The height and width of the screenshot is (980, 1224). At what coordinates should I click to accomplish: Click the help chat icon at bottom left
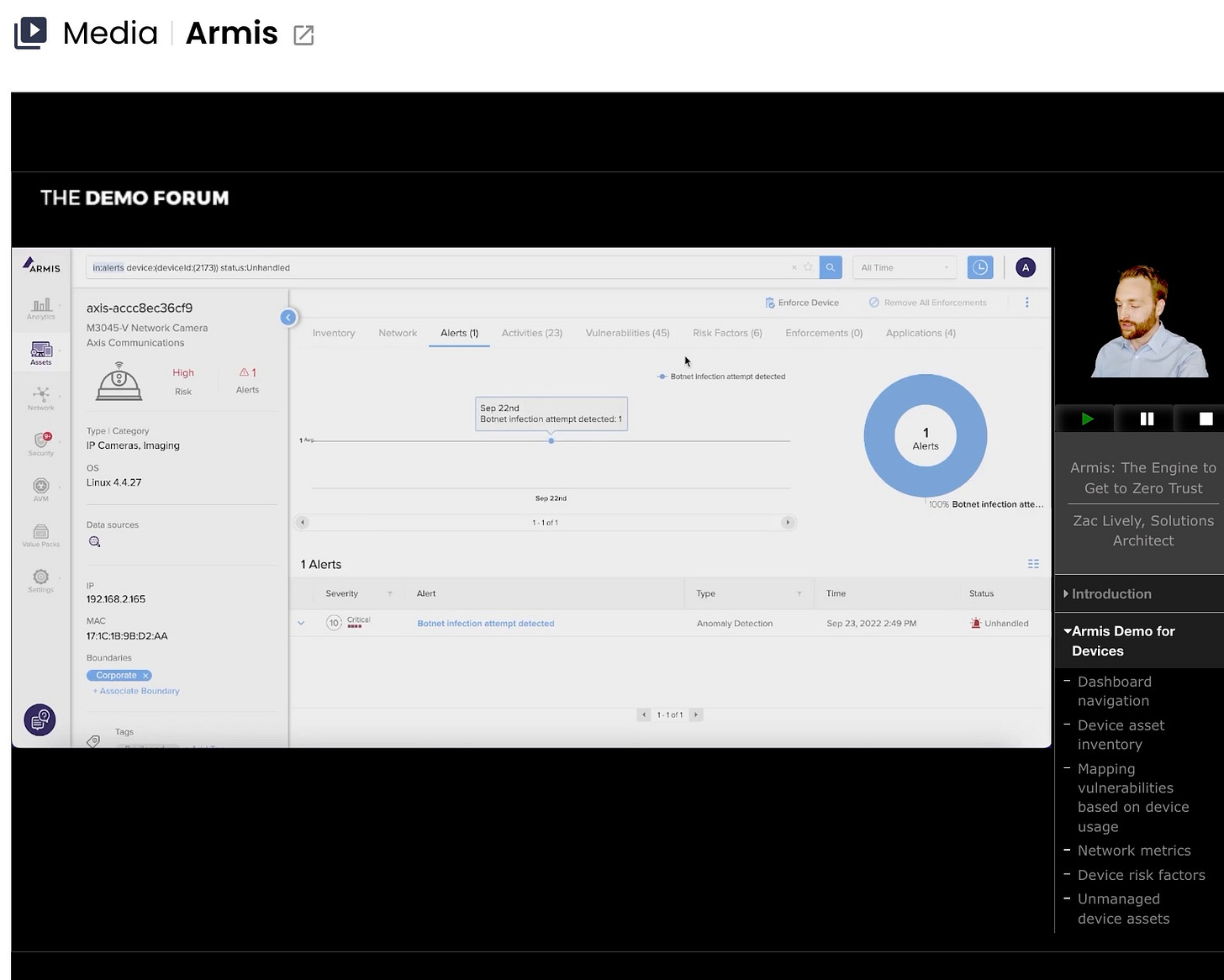40,719
